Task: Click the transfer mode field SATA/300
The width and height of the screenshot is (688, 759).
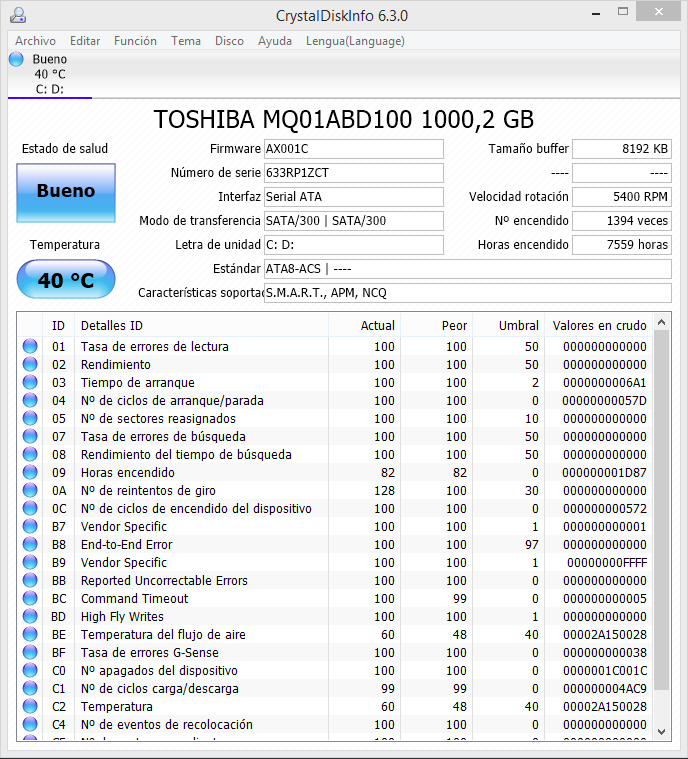Action: pos(353,221)
